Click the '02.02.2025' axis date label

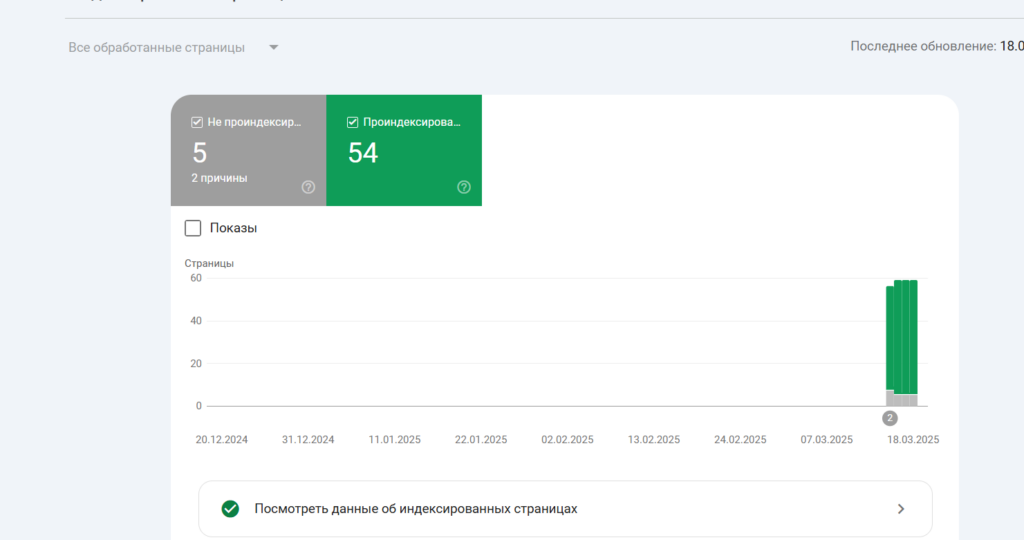click(x=568, y=439)
